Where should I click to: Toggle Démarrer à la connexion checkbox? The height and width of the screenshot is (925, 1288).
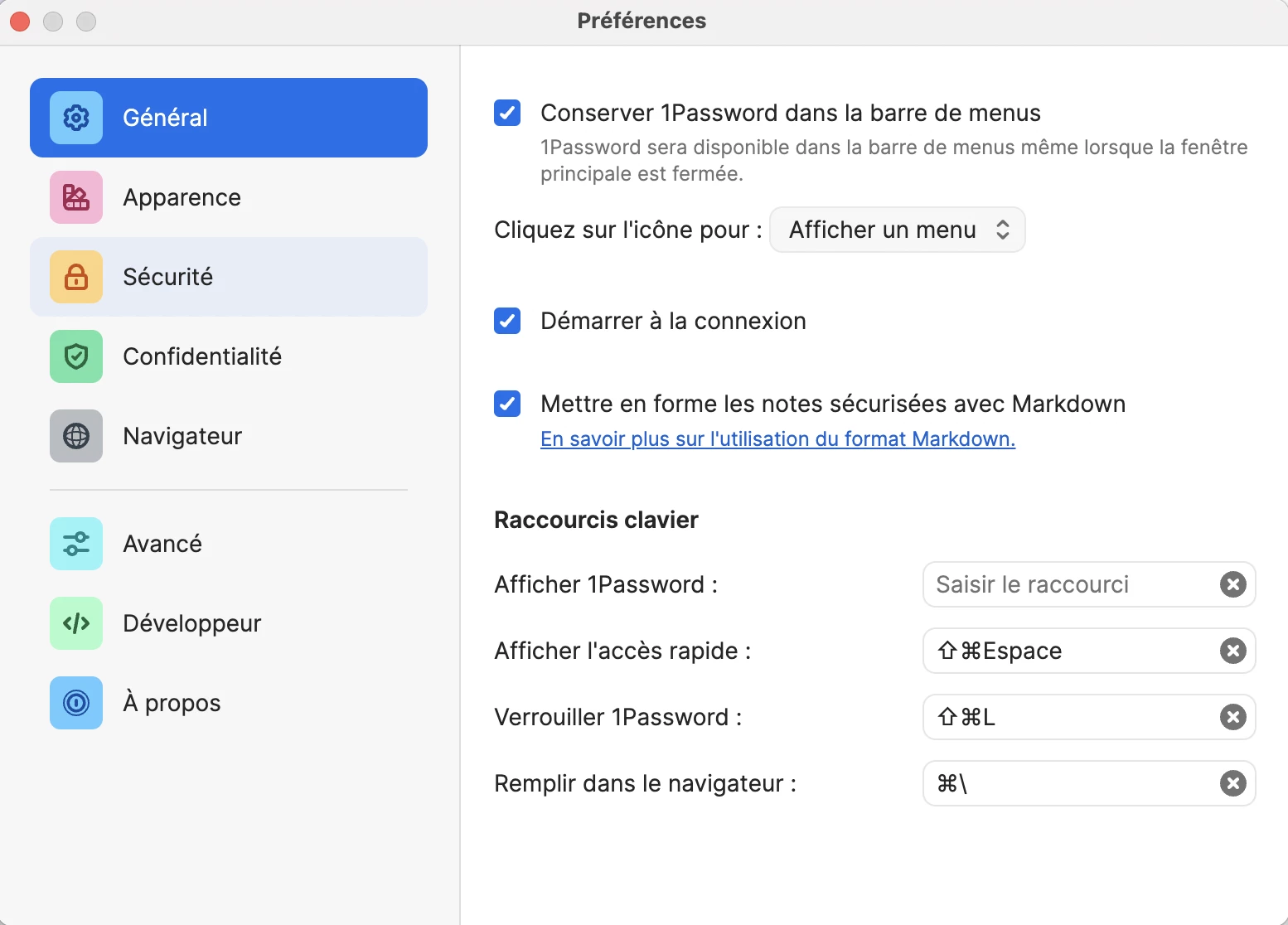coord(507,321)
